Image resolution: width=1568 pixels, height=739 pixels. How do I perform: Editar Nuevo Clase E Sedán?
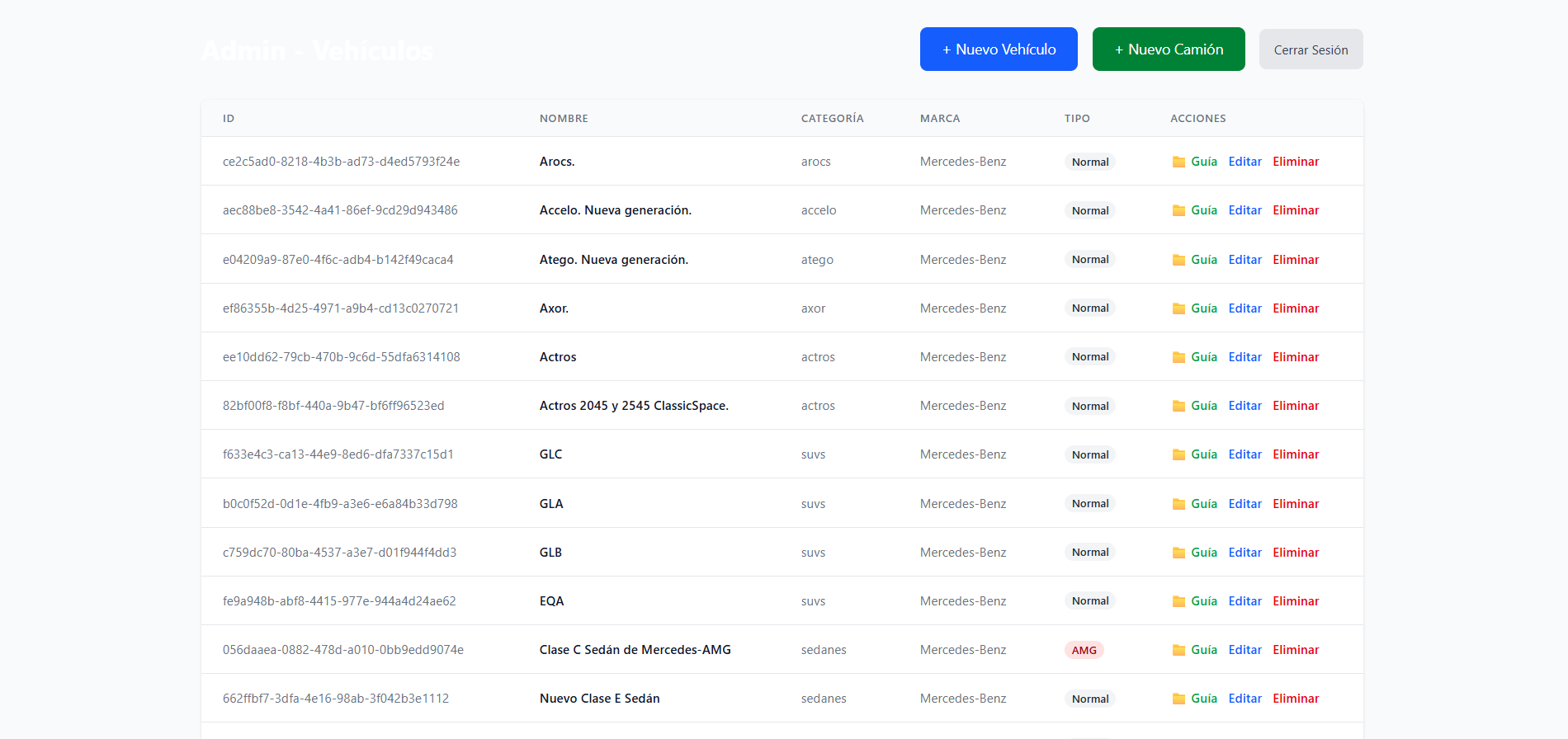pos(1244,699)
